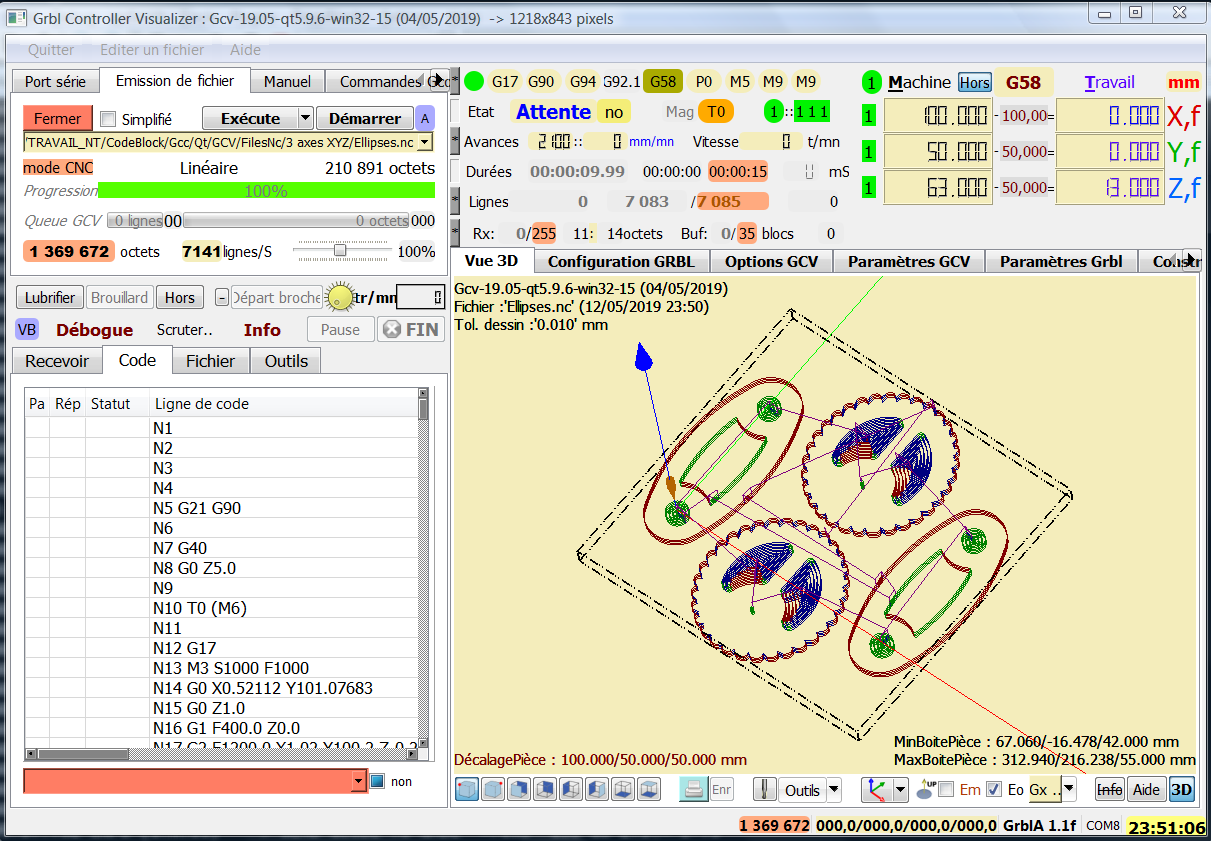Click the Enr record button
This screenshot has width=1211, height=841.
(x=722, y=790)
